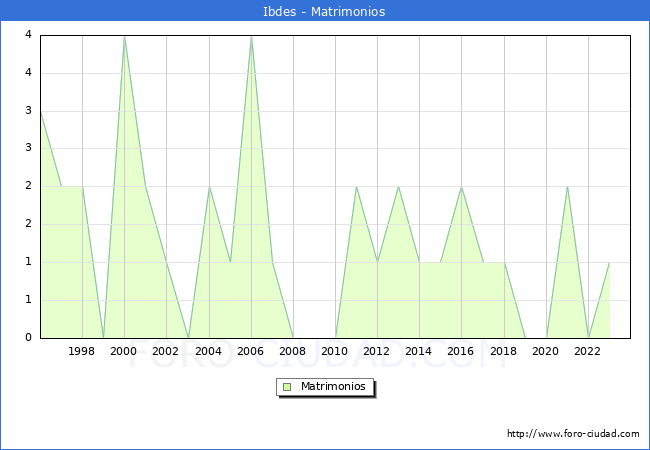Image resolution: width=650 pixels, height=450 pixels.
Task: Select the 1998 x-axis label
Action: click(82, 351)
